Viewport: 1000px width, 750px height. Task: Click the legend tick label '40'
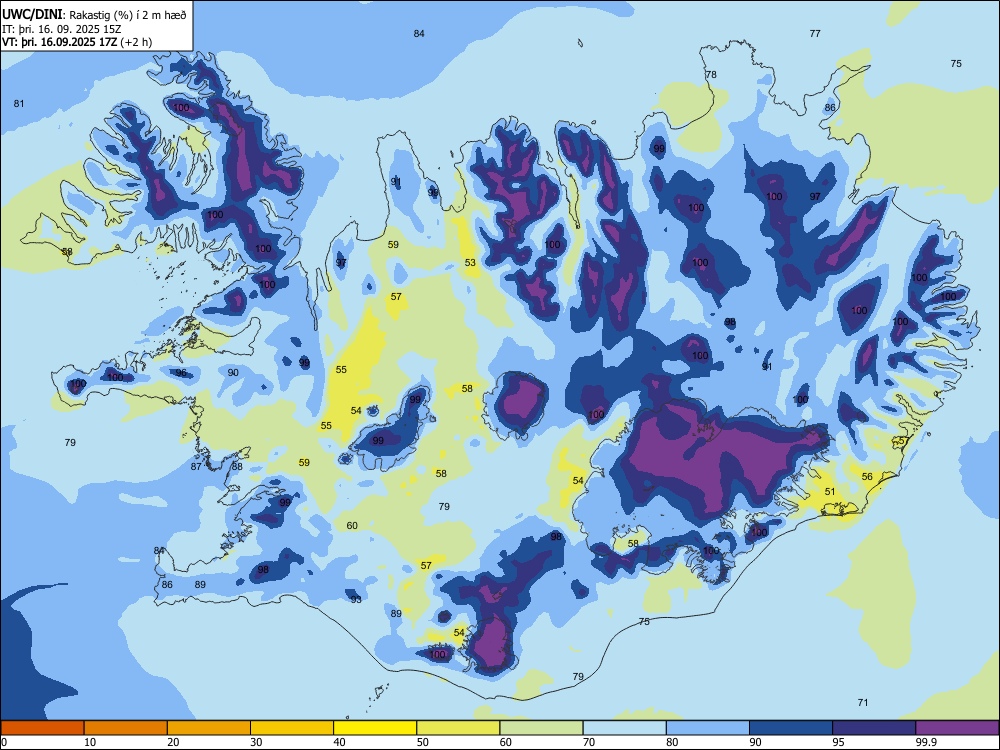click(340, 742)
